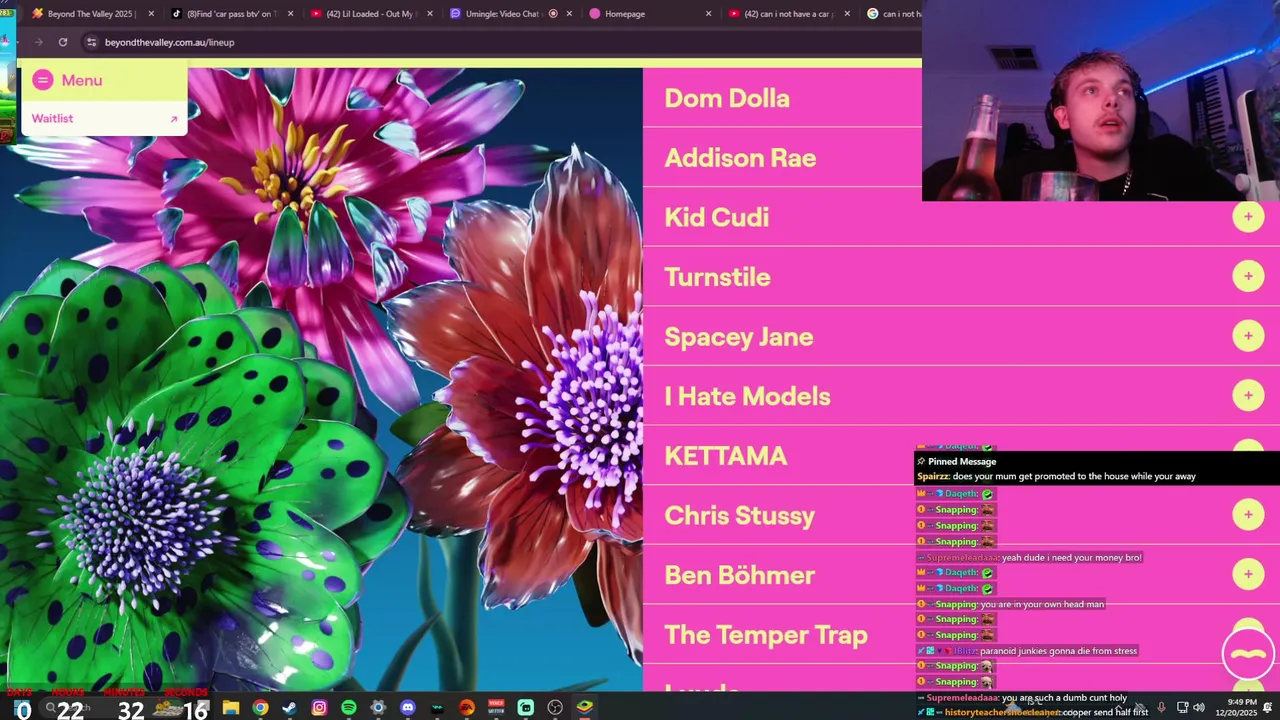
Task: Click Spairzz username in pinned message
Action: pos(933,476)
